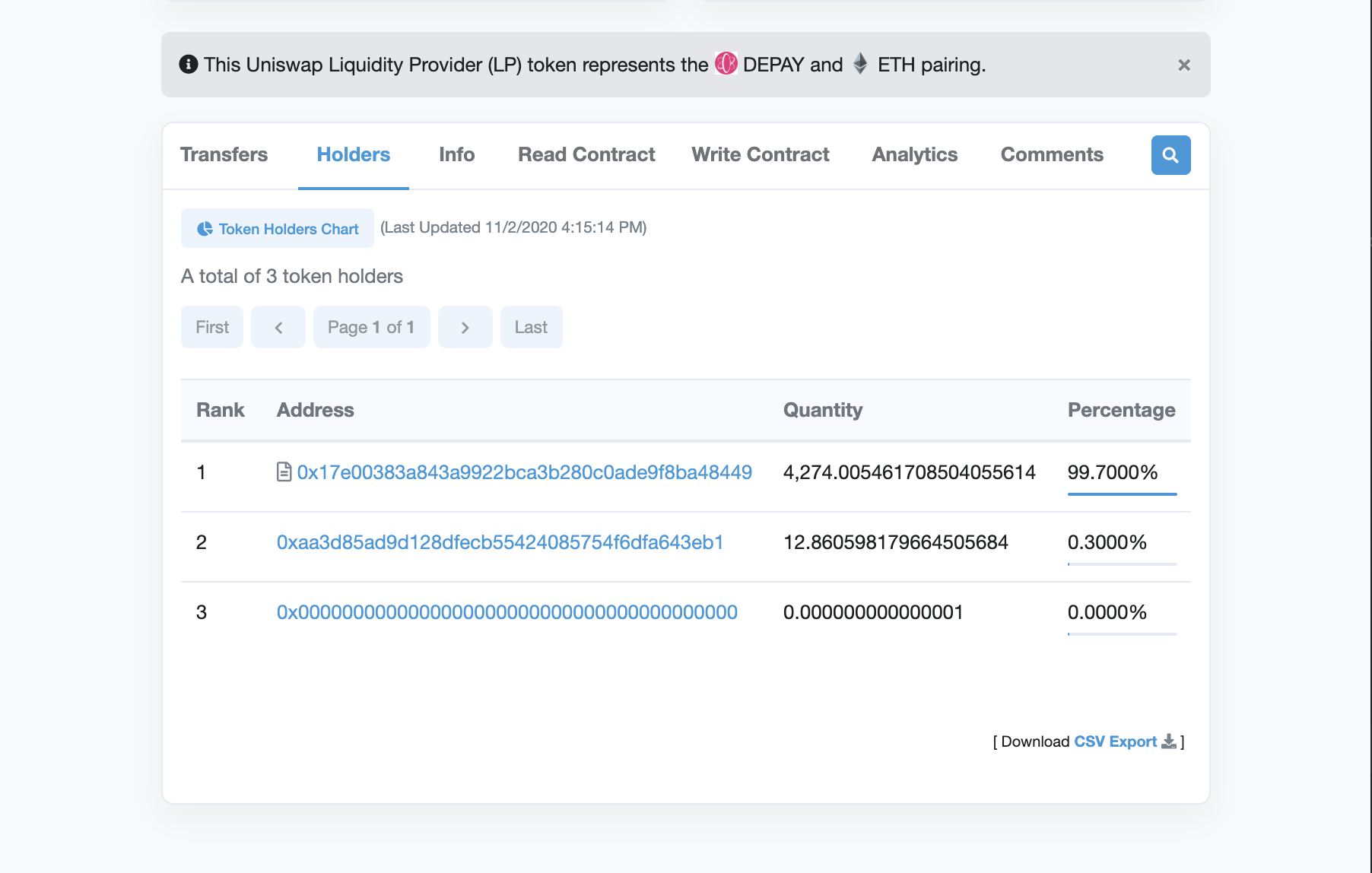Viewport: 1372px width, 873px height.
Task: Click rank number 3 cell
Action: tap(202, 612)
